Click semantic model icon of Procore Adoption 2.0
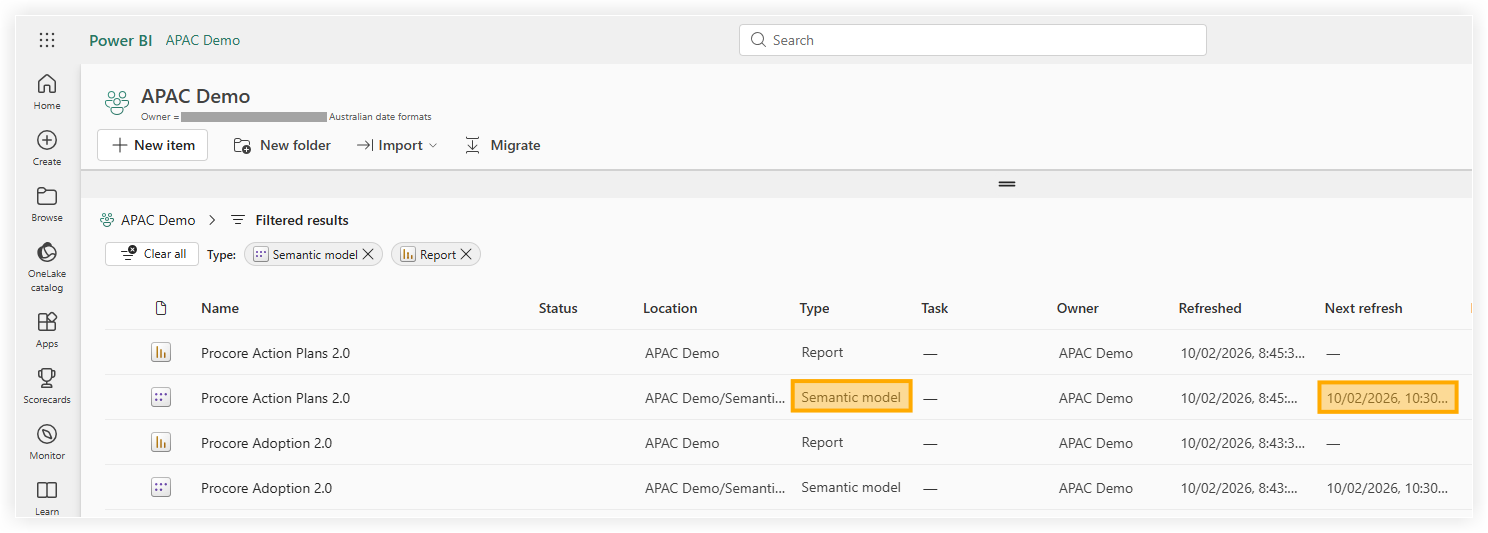 161,487
